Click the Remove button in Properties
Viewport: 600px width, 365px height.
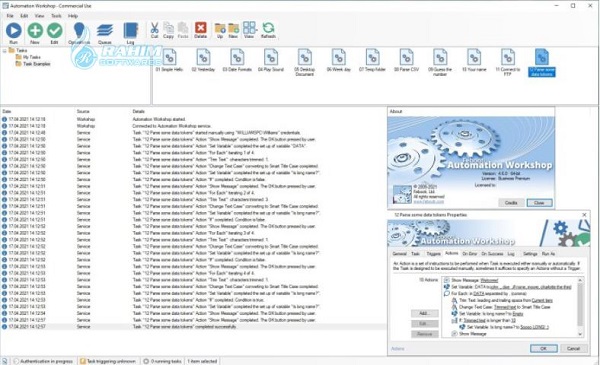click(x=424, y=334)
